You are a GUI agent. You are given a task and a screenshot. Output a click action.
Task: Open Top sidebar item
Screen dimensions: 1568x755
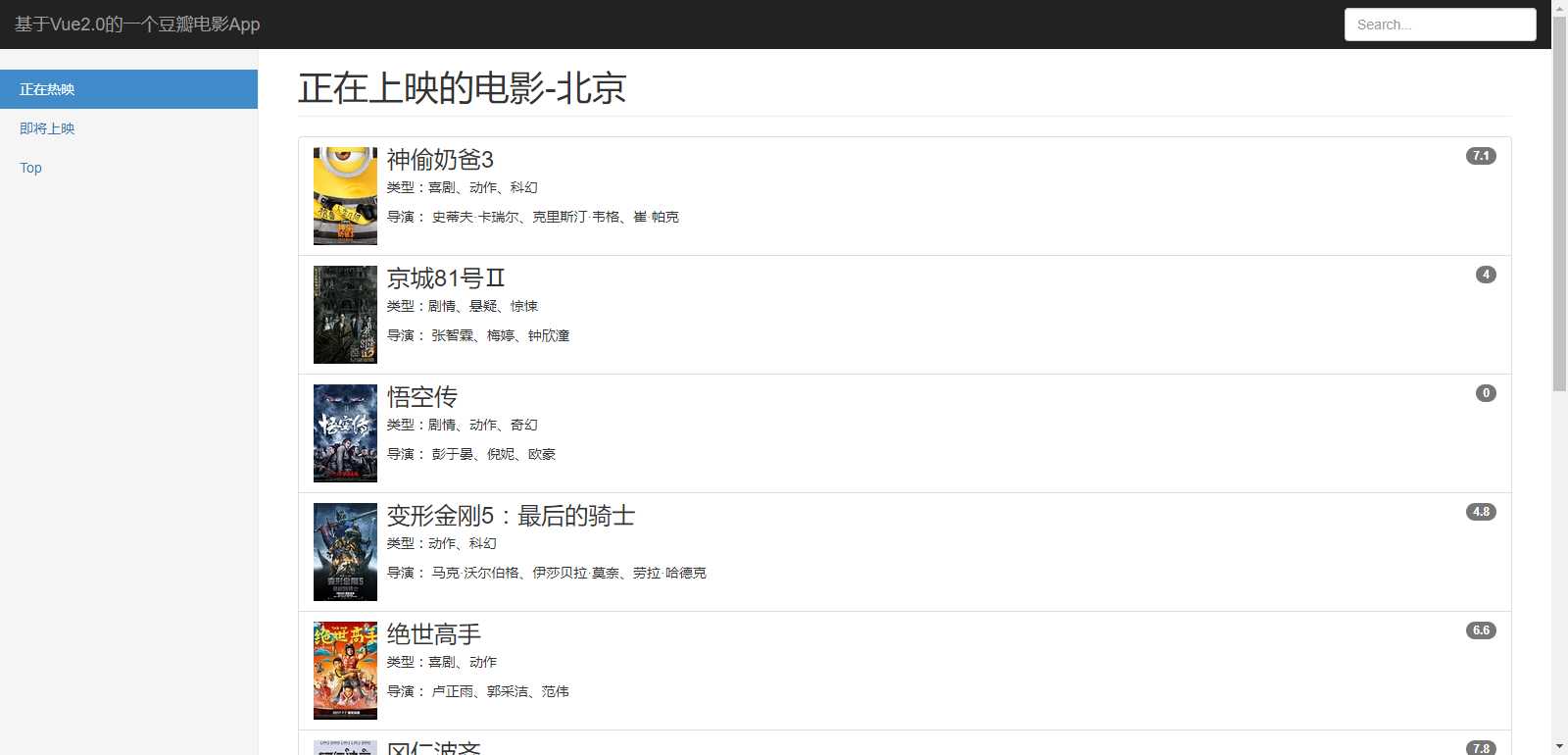(129, 168)
